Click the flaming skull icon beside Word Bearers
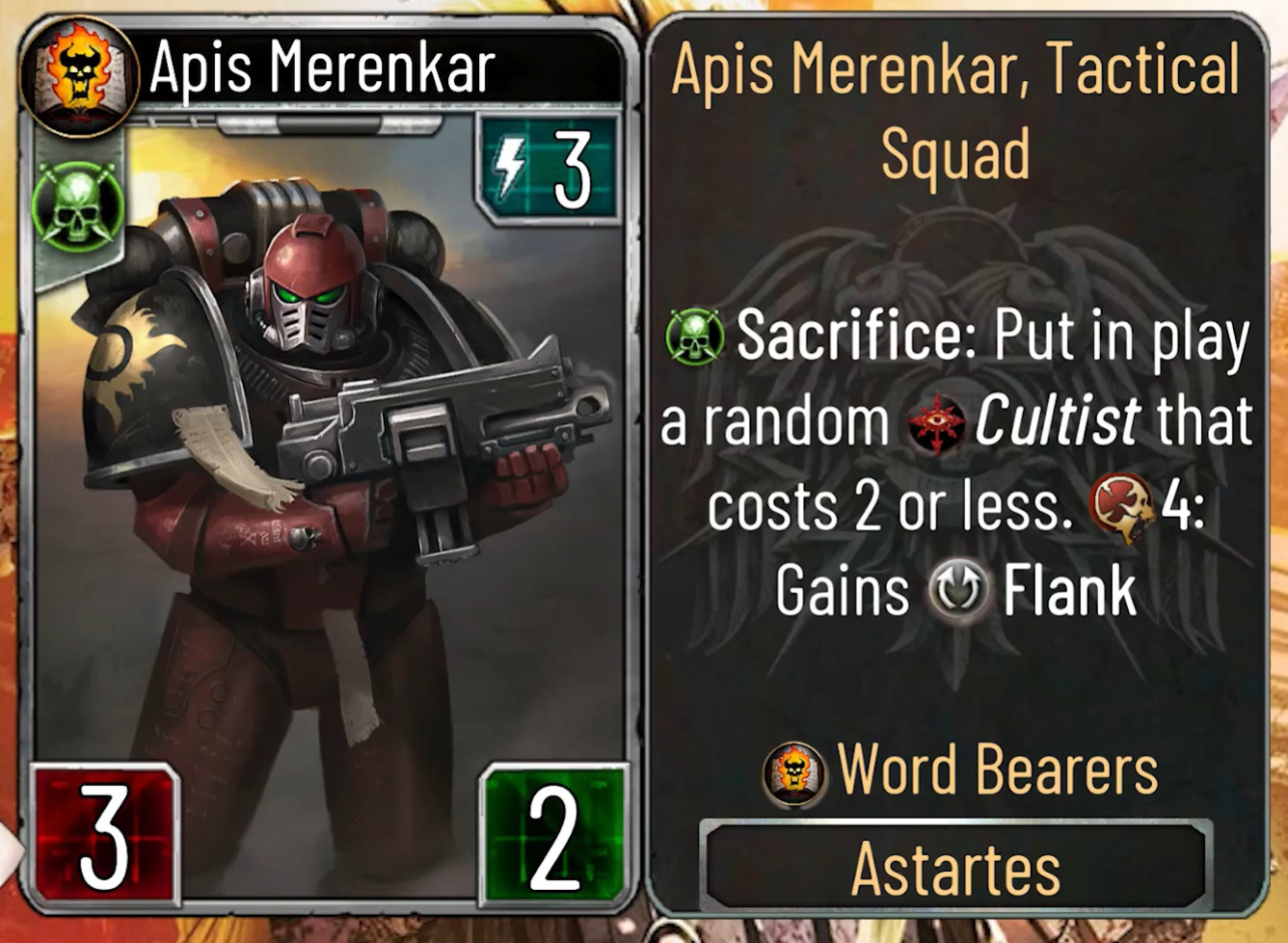This screenshot has width=1288, height=943. [792, 773]
